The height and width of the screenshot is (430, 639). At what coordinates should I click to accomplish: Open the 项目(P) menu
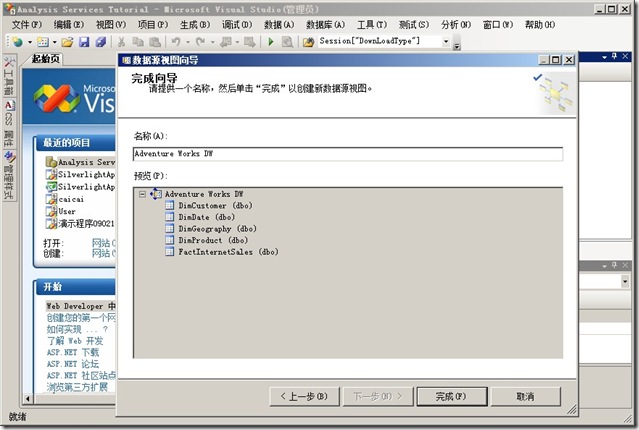[153, 25]
